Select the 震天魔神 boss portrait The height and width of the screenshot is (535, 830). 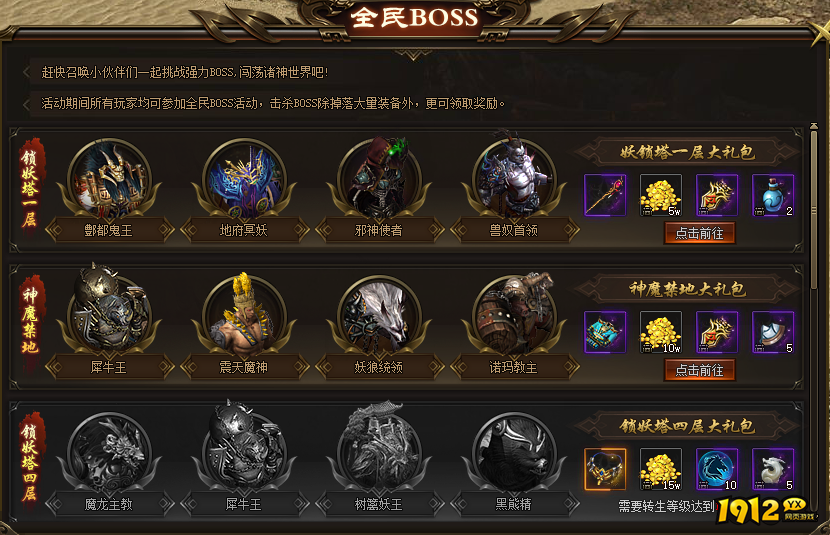click(x=244, y=316)
